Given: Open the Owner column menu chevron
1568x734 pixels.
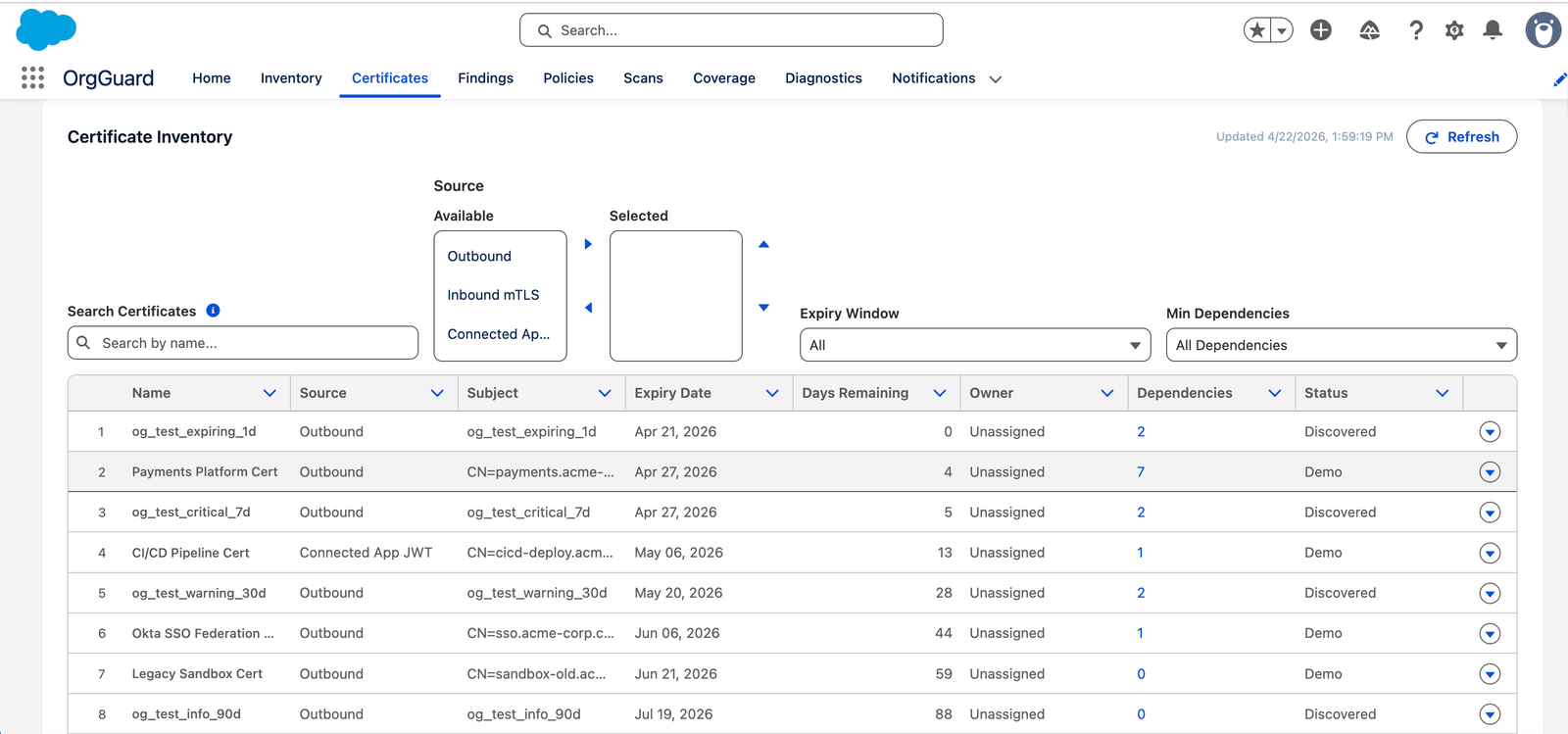Looking at the screenshot, I should [1107, 393].
